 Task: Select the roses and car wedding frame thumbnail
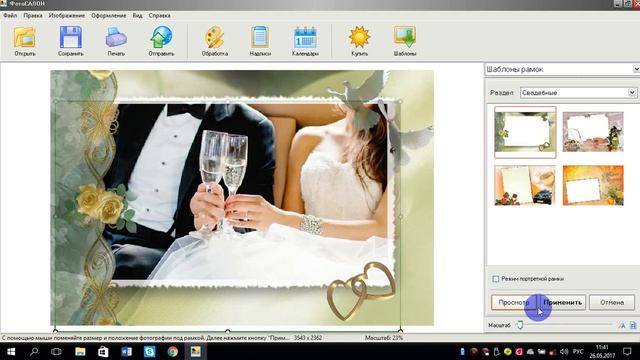525,185
